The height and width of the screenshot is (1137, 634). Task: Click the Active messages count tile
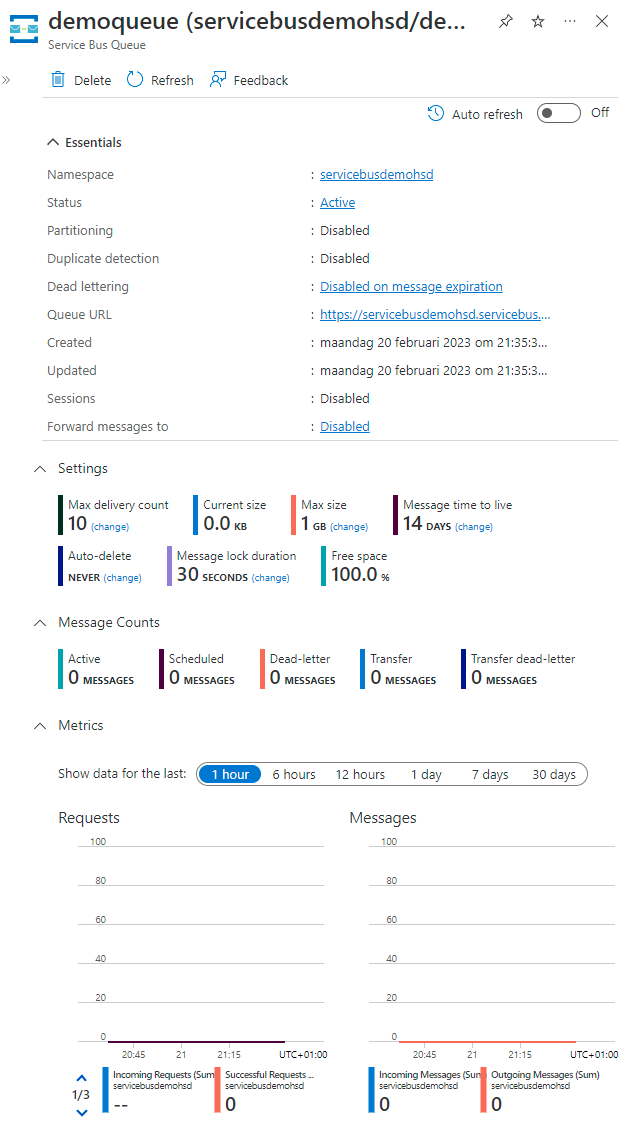tap(96, 669)
